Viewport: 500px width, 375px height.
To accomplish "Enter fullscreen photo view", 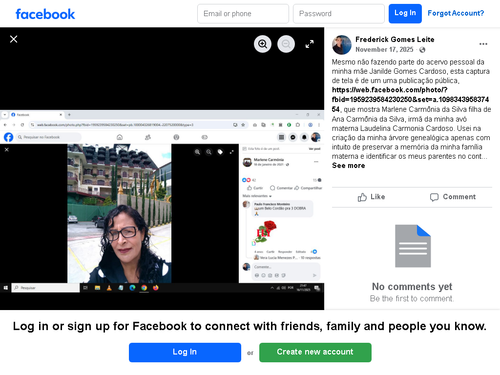I will tap(310, 44).
